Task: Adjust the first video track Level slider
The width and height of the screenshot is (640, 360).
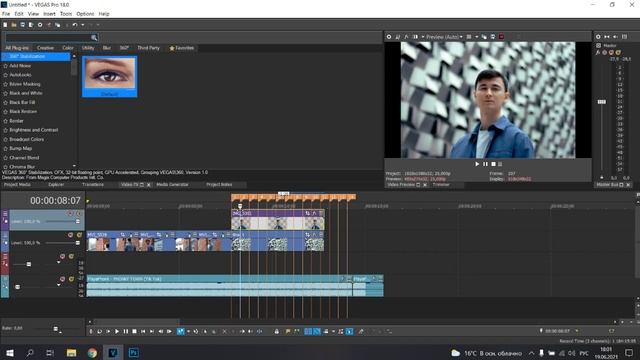Action: point(78,221)
